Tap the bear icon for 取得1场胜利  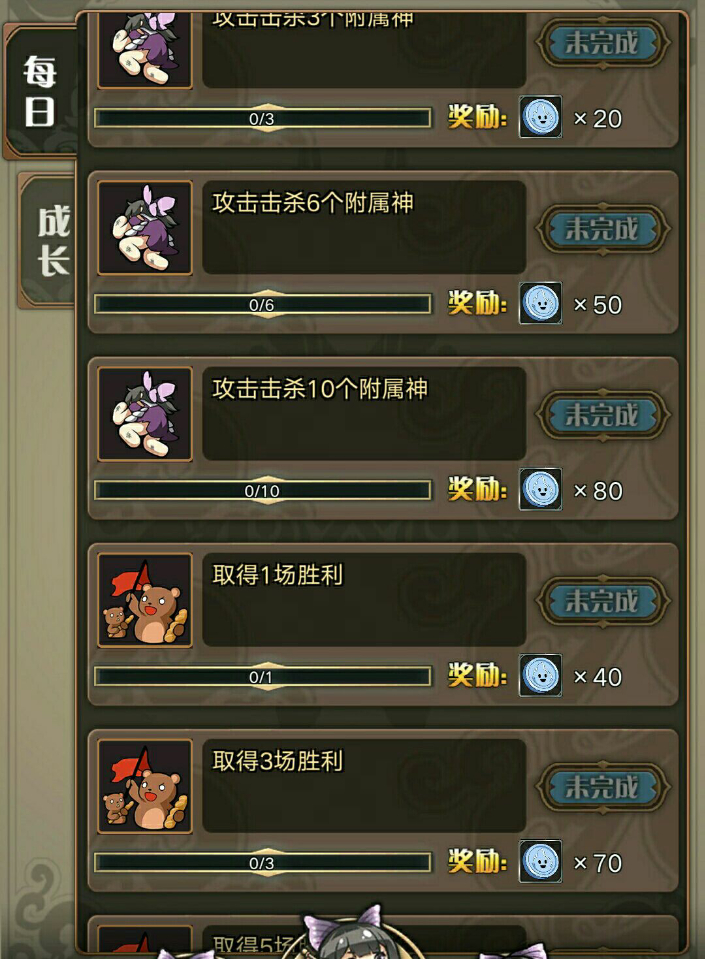click(x=145, y=600)
